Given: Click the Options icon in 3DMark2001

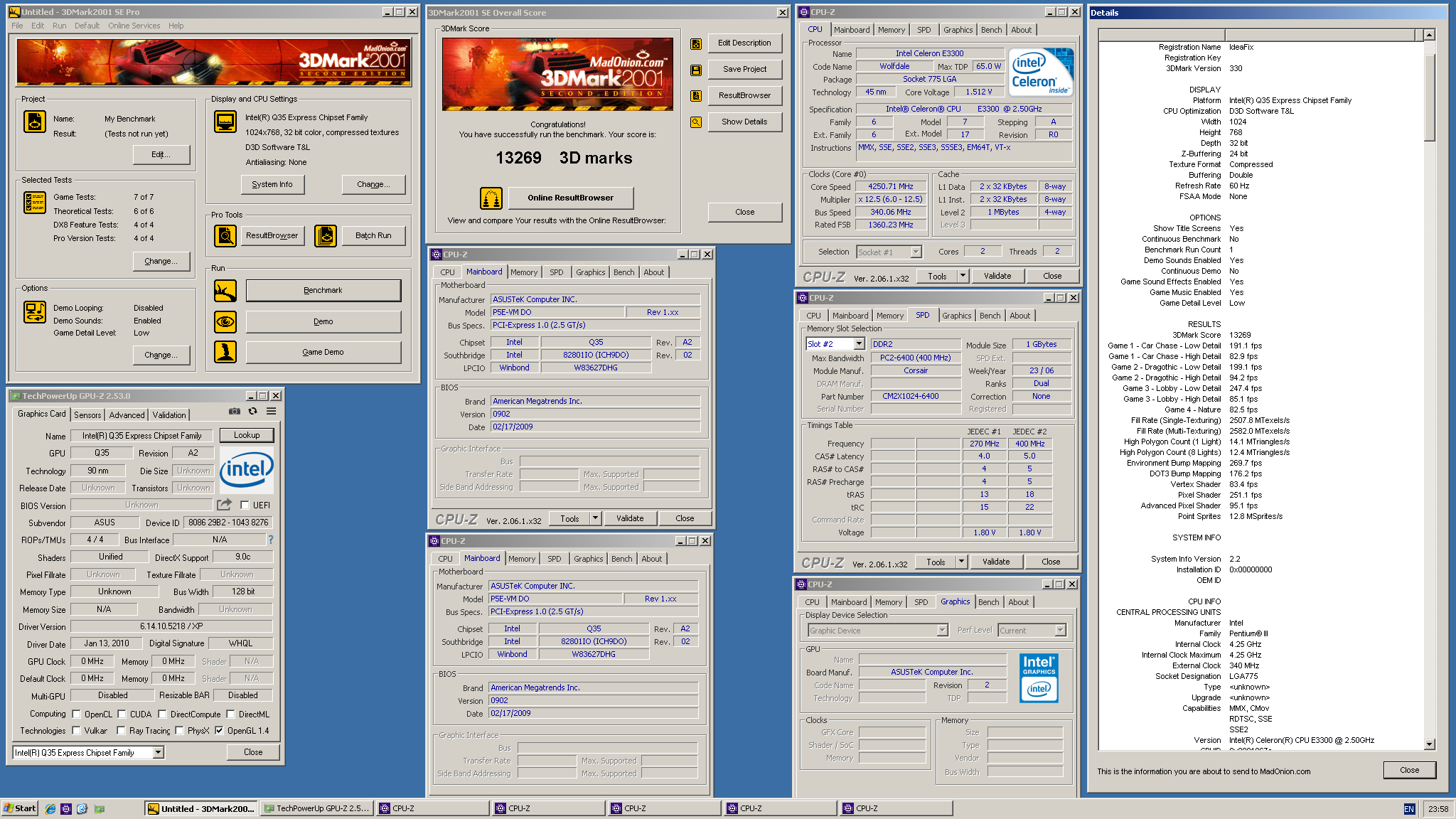Looking at the screenshot, I should 35,311.
